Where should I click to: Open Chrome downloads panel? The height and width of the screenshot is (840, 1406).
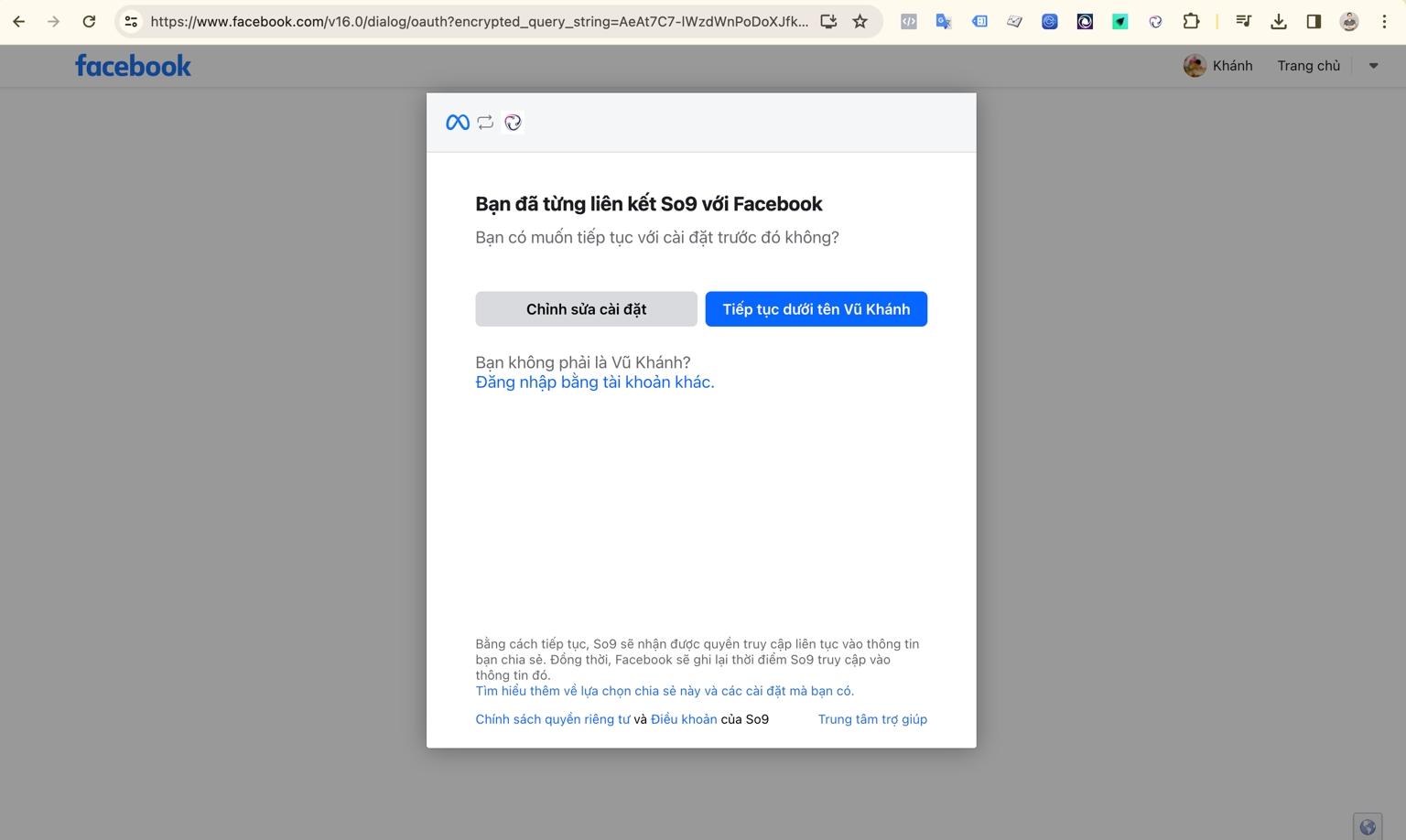(x=1279, y=21)
